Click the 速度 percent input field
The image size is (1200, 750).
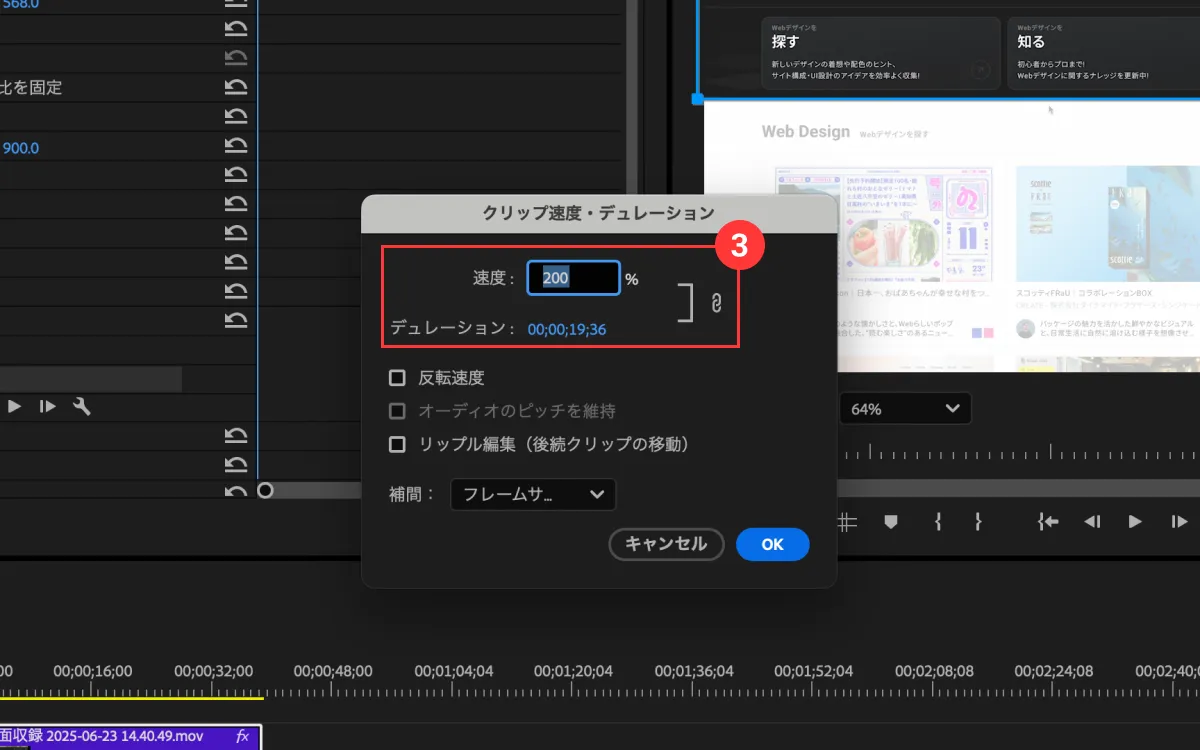pos(573,279)
